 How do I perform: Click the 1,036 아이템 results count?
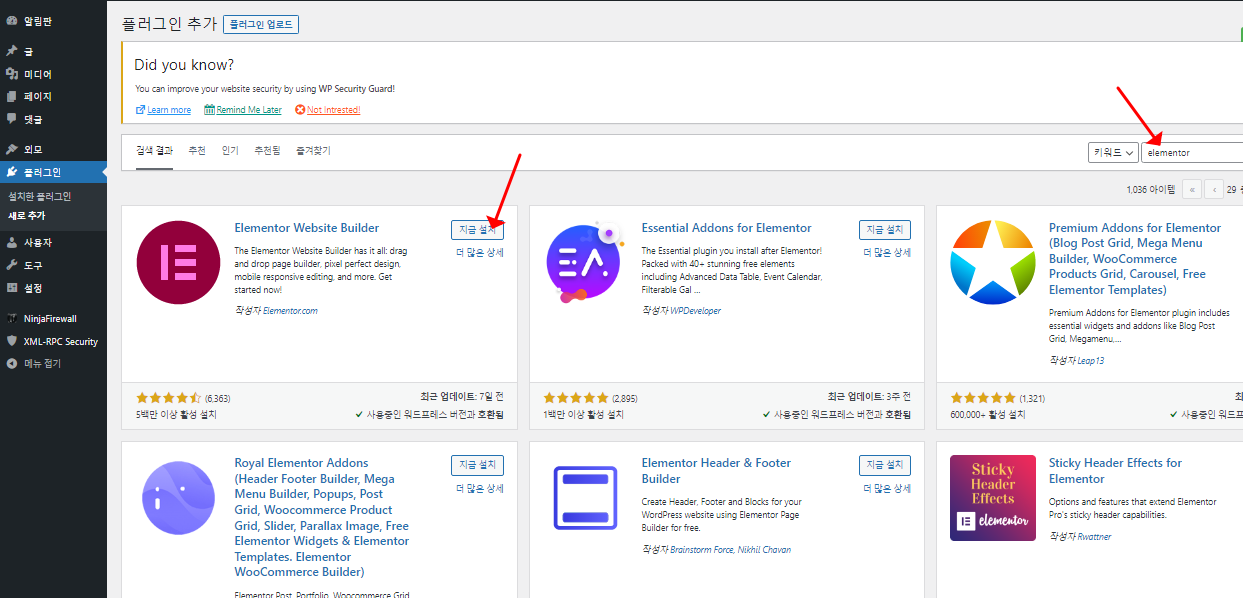1150,189
